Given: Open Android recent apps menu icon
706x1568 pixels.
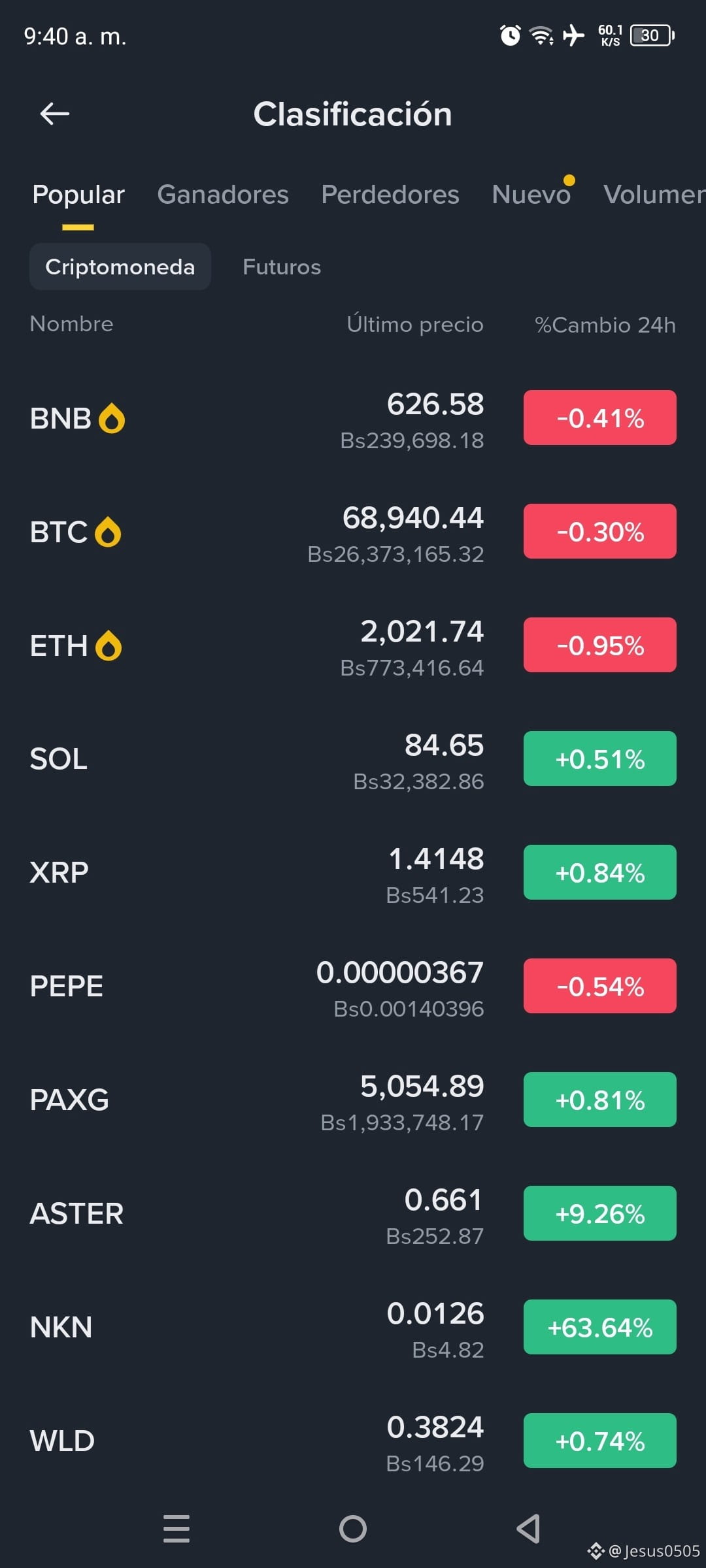Looking at the screenshot, I should tap(176, 1529).
